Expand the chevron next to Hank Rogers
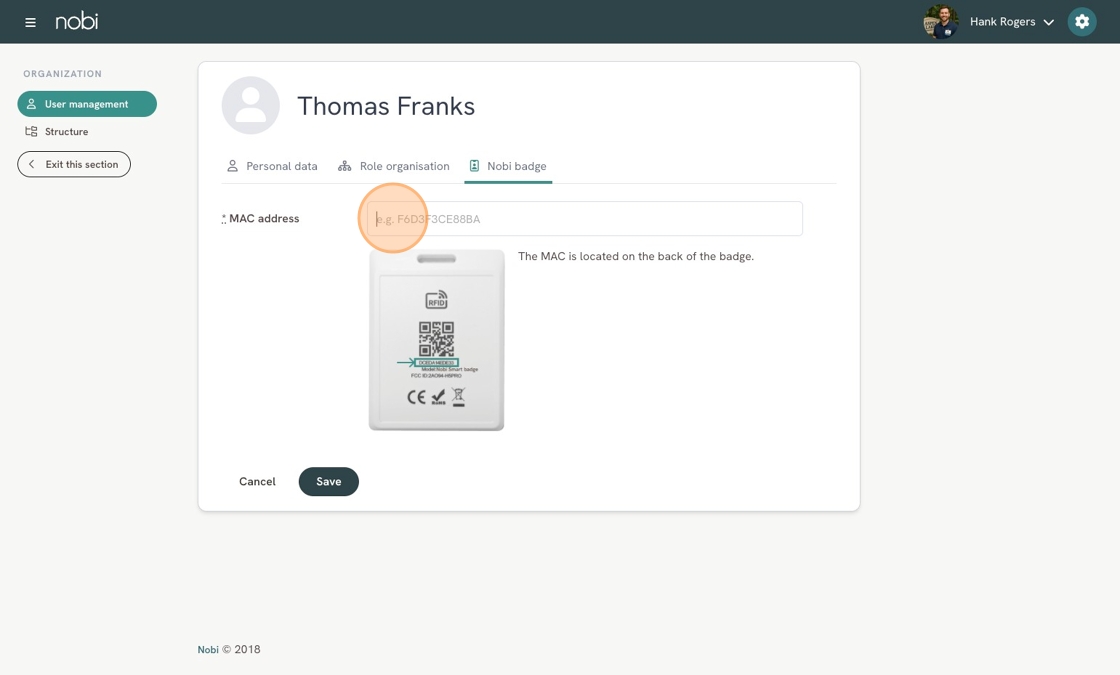 pyautogui.click(x=1048, y=22)
